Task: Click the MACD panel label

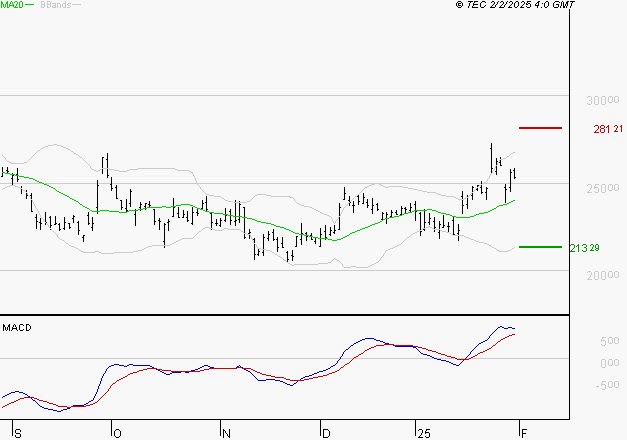Action: pyautogui.click(x=17, y=328)
